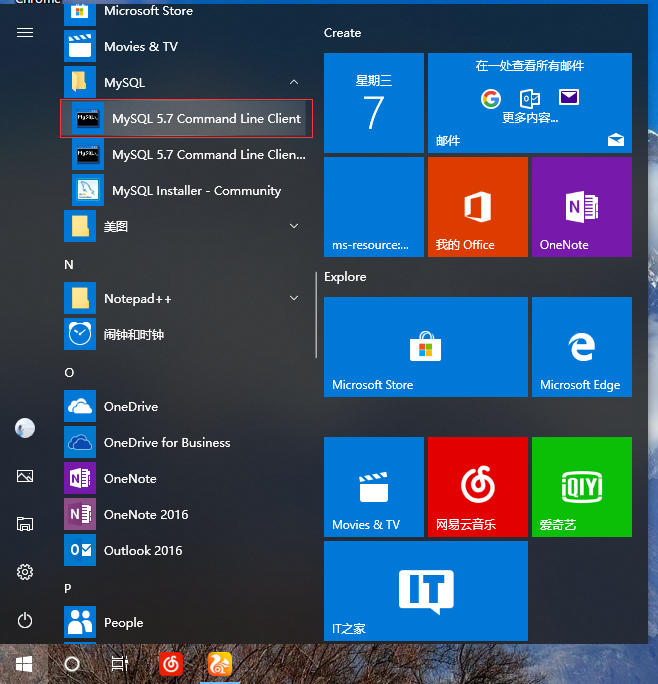Open the Microsoft Edge tile
Viewport: 658px width, 684px height.
pyautogui.click(x=581, y=347)
